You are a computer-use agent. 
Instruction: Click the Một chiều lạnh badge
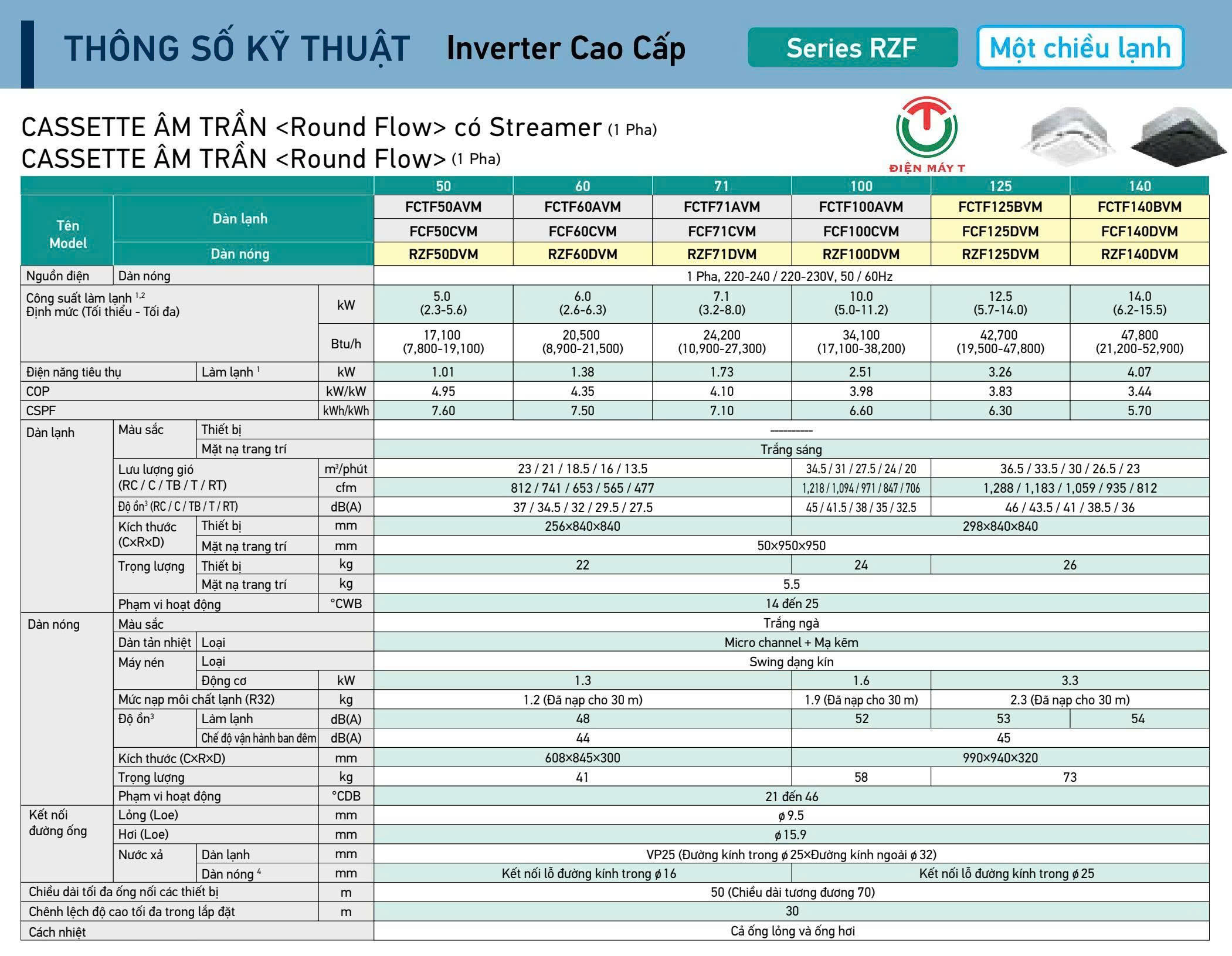coord(1080,48)
